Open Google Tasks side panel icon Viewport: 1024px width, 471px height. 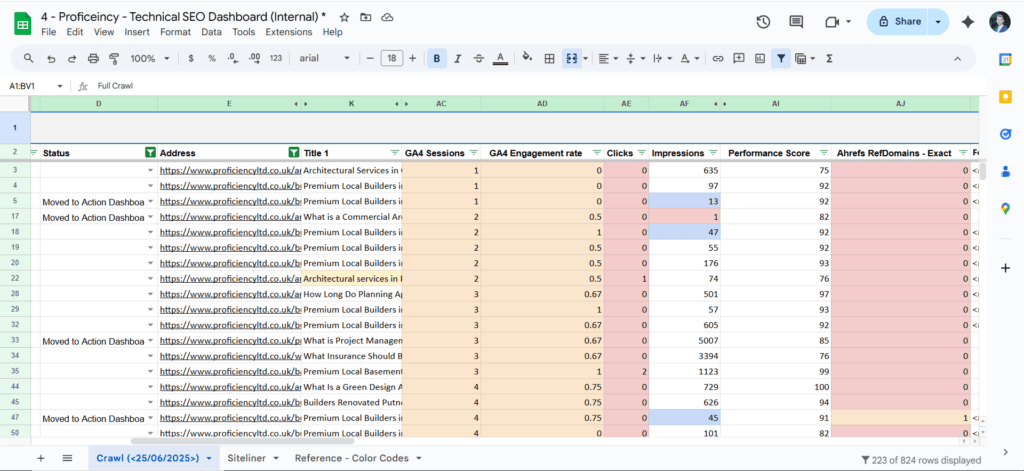point(1006,134)
